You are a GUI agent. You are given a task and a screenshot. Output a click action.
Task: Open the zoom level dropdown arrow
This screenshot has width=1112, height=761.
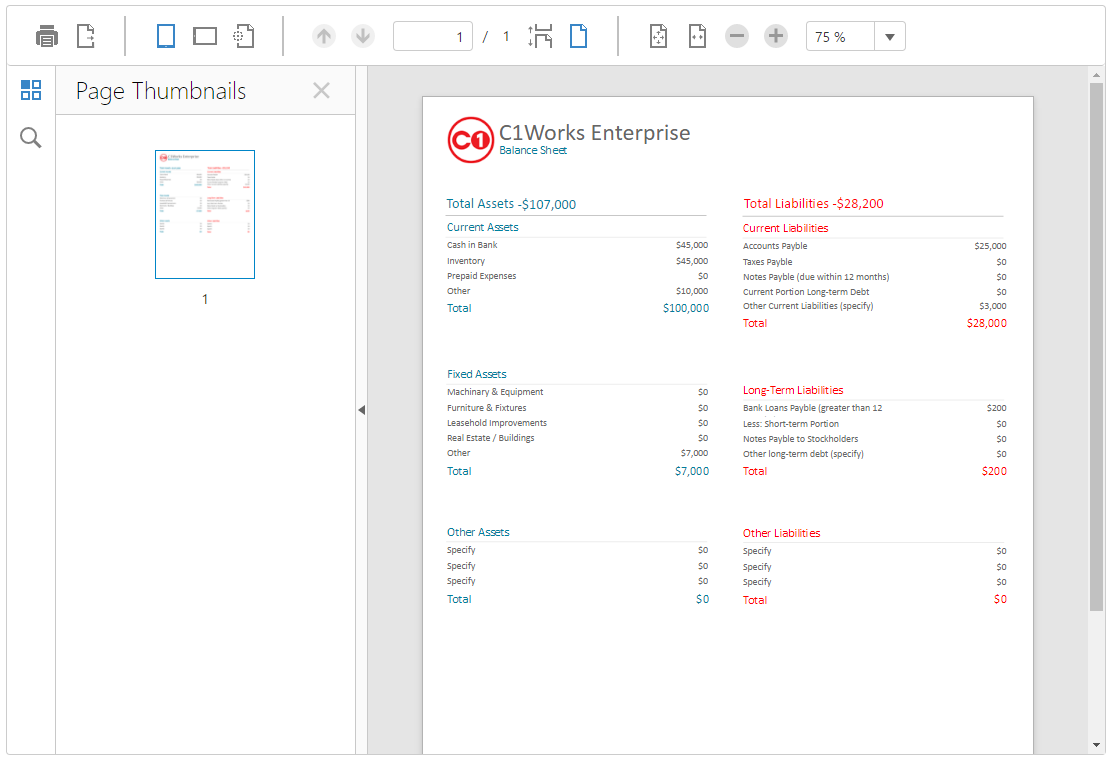[889, 37]
